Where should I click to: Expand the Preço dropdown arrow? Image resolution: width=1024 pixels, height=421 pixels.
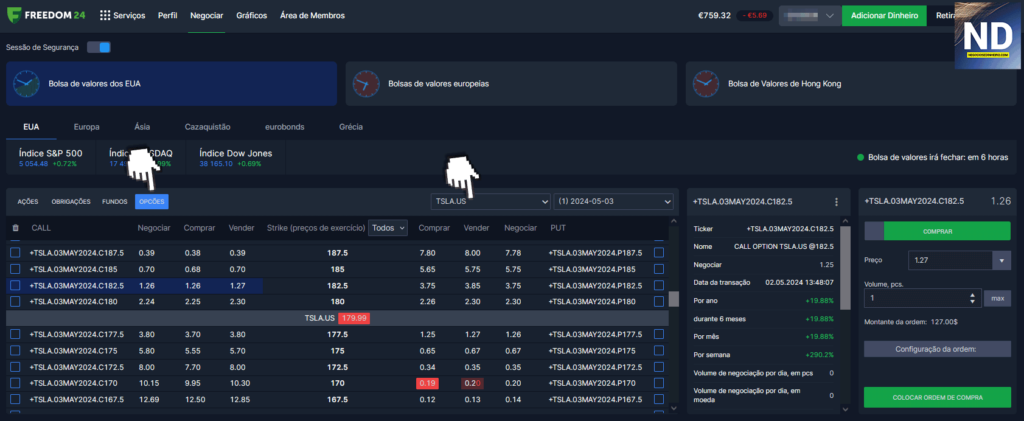pos(1001,260)
